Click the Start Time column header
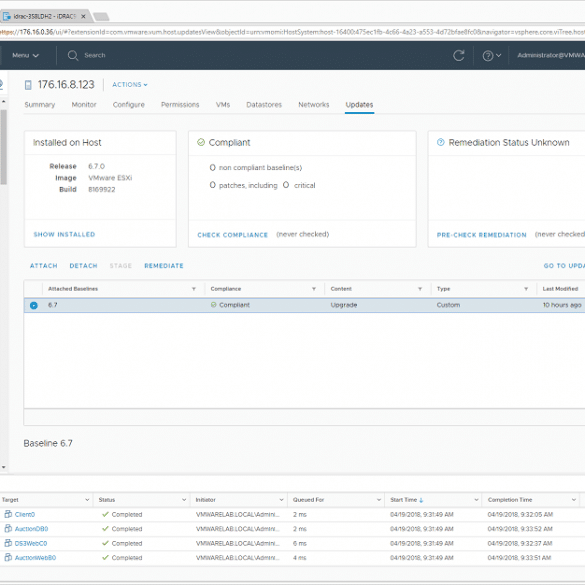 [403, 500]
